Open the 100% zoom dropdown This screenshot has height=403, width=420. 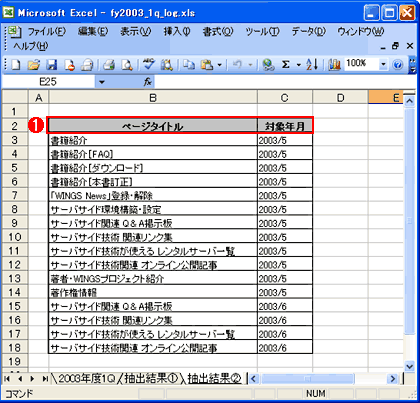point(383,64)
